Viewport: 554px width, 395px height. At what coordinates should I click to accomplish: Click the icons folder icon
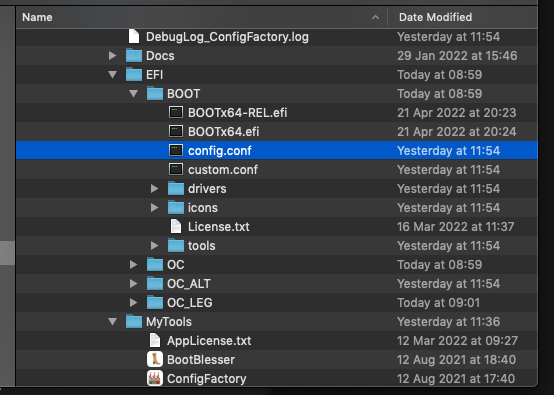(176, 208)
